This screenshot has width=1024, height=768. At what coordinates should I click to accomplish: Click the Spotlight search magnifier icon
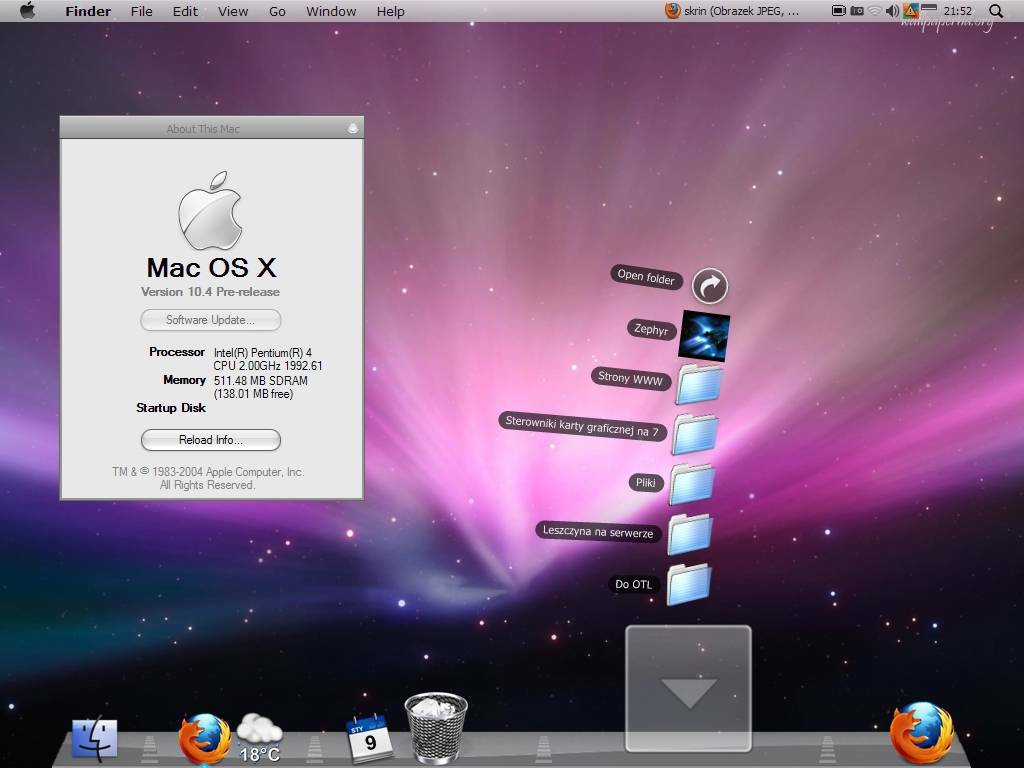tap(996, 11)
